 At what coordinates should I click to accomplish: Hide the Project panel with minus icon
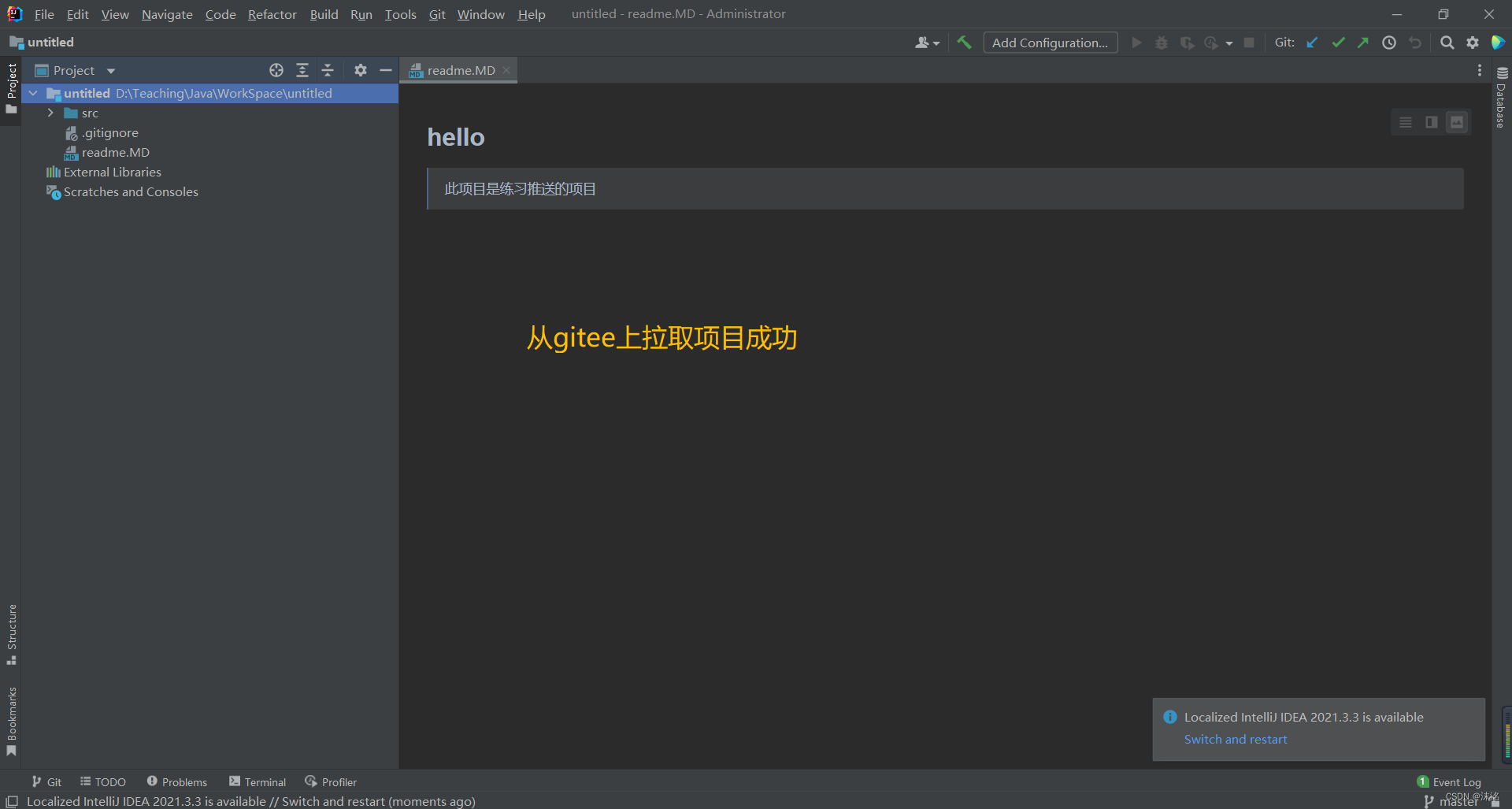click(x=386, y=70)
